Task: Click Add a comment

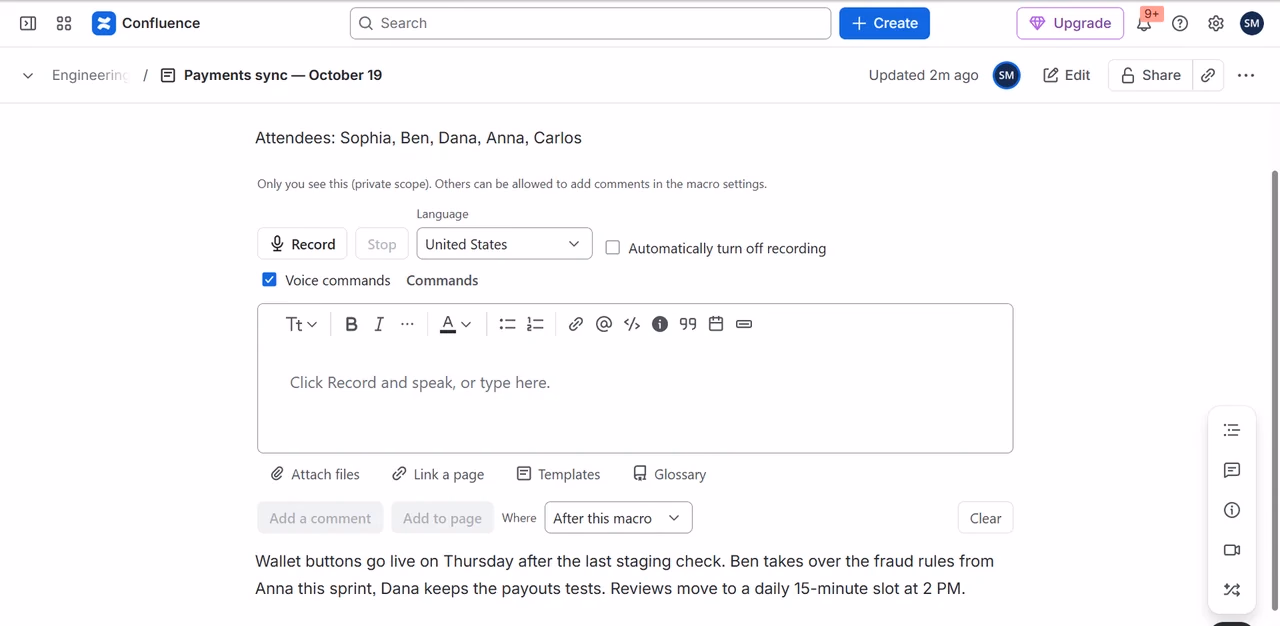Action: click(320, 518)
